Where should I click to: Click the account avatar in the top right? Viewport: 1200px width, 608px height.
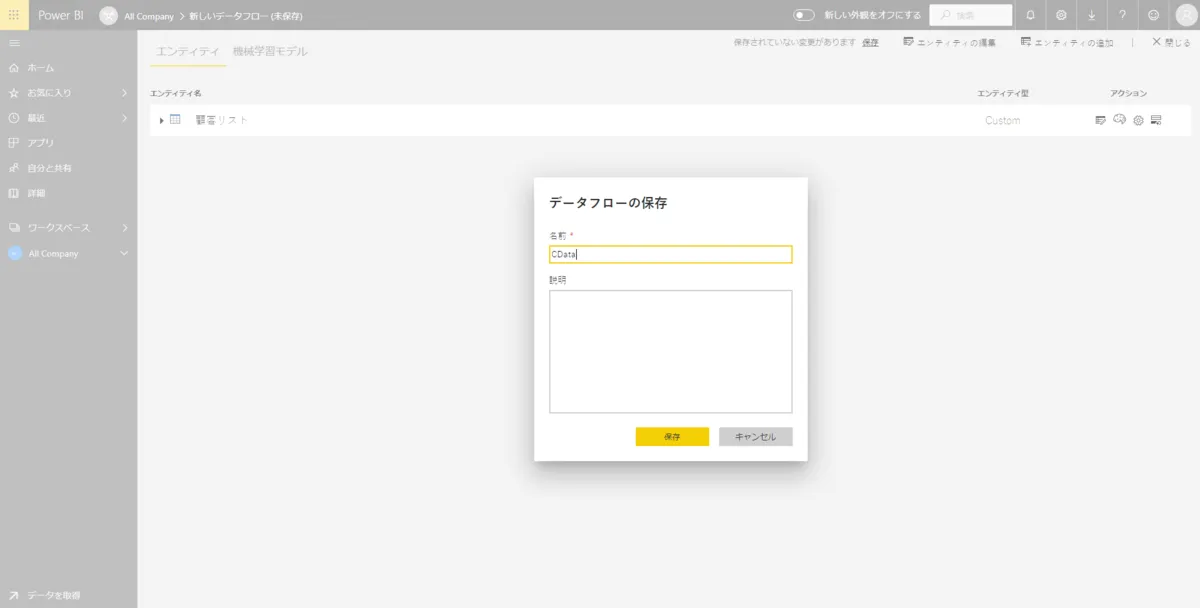coord(1184,15)
